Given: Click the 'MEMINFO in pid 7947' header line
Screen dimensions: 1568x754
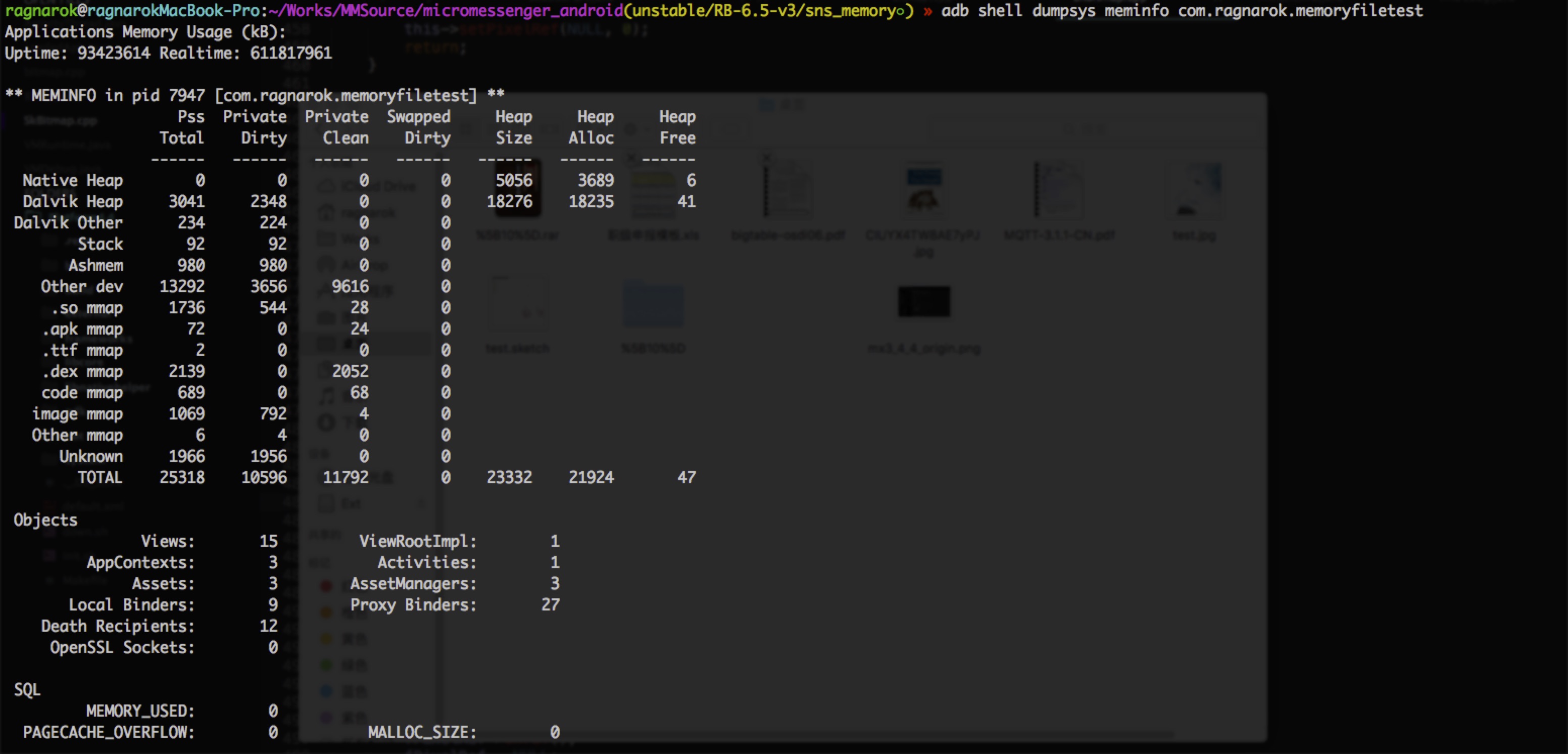Looking at the screenshot, I should click(255, 96).
